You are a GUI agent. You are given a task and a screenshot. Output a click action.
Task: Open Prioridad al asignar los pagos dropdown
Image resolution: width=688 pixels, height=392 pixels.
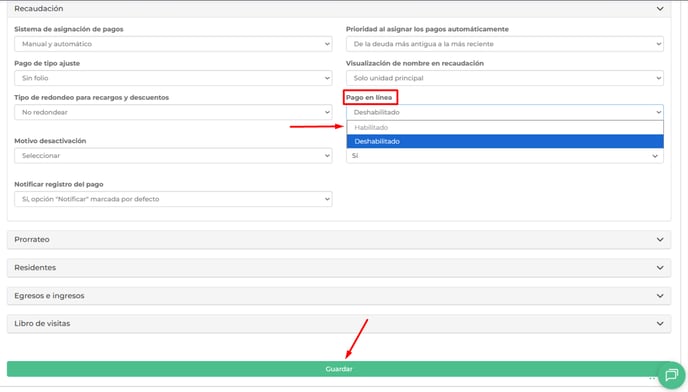coord(505,44)
